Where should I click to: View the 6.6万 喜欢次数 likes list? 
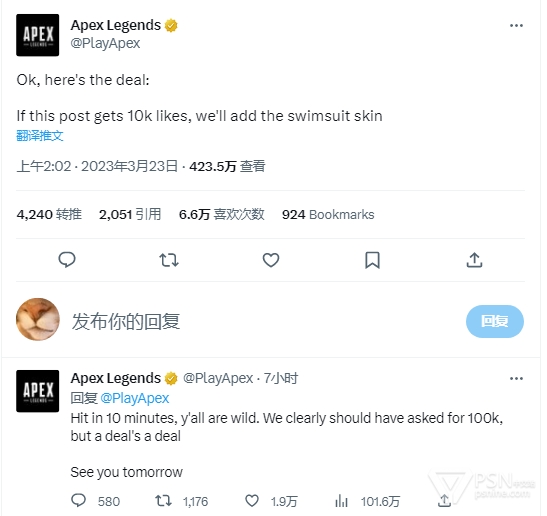pyautogui.click(x=222, y=214)
